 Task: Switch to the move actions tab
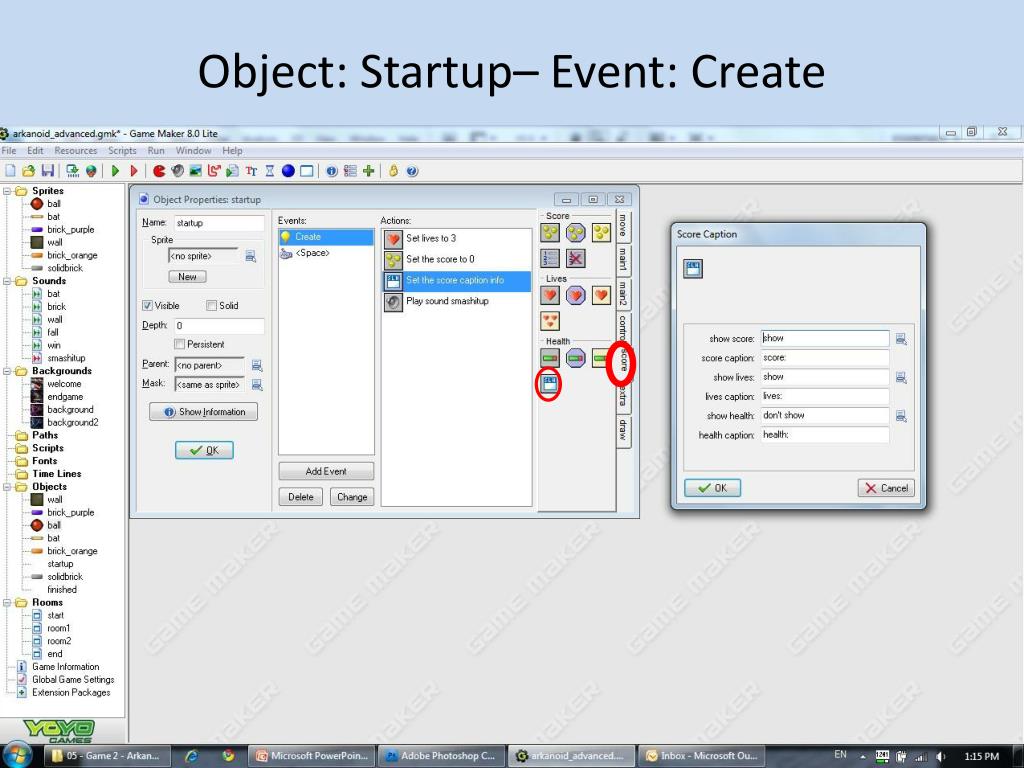point(624,225)
